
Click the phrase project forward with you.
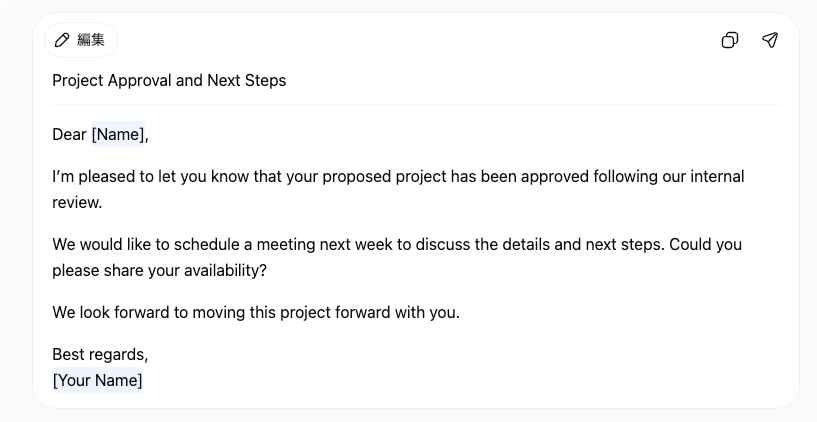tap(370, 313)
